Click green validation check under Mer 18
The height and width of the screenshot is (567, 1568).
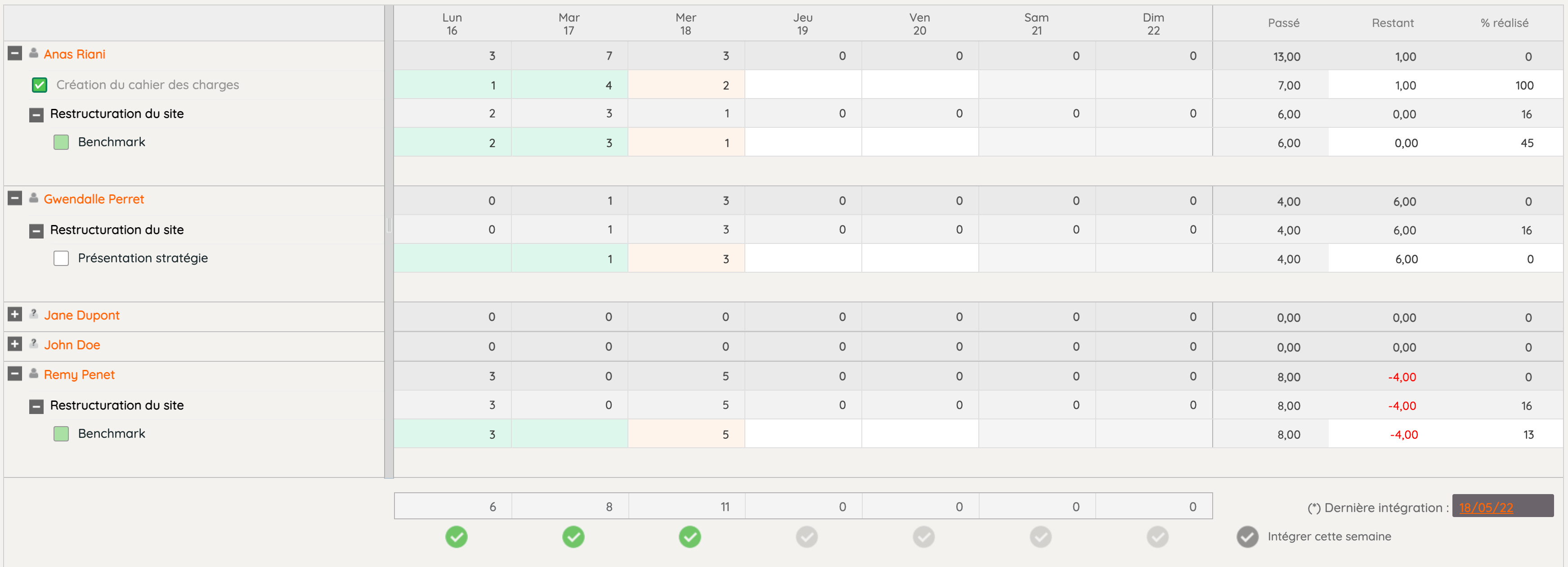[x=690, y=536]
